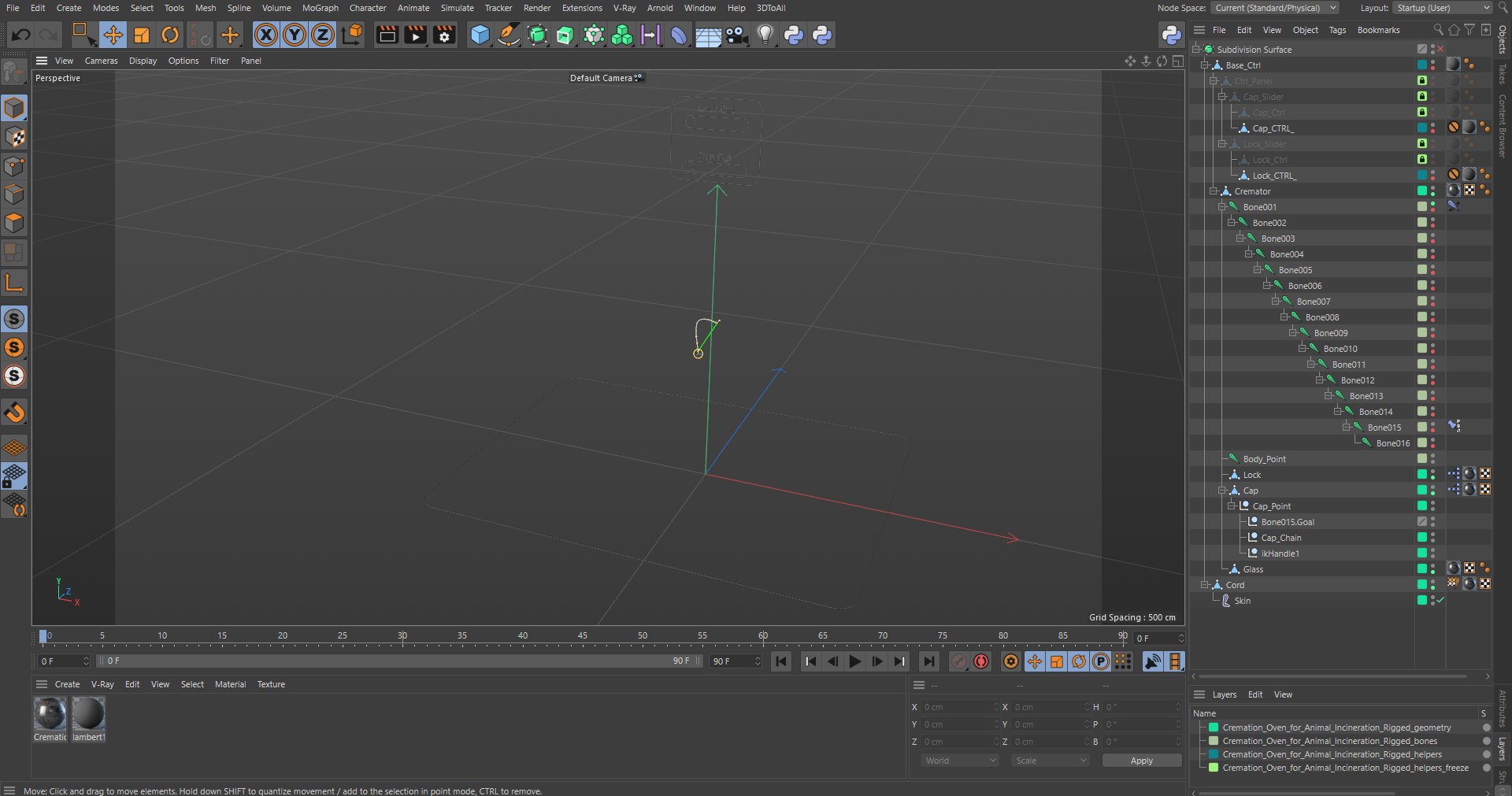Toggle solo for Rigged_geometry layer
Viewport: 1512px width, 796px height.
(1486, 728)
